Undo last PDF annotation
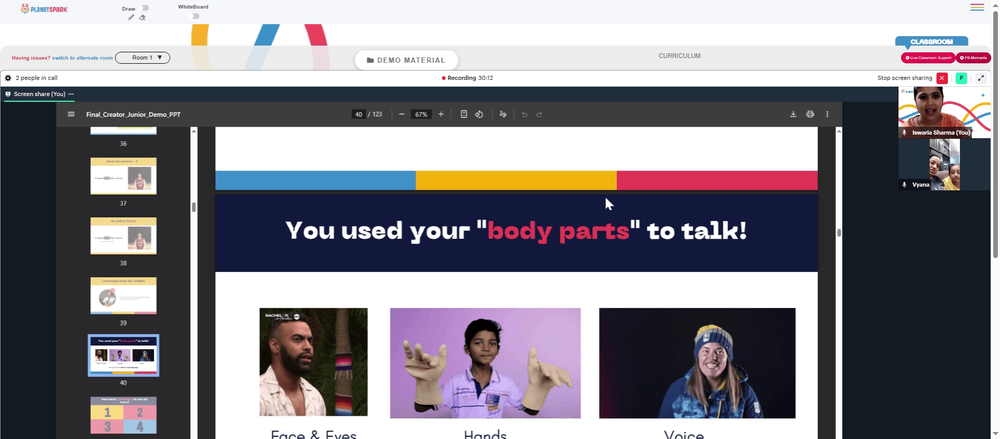Image resolution: width=1000 pixels, height=439 pixels. pyautogui.click(x=524, y=114)
